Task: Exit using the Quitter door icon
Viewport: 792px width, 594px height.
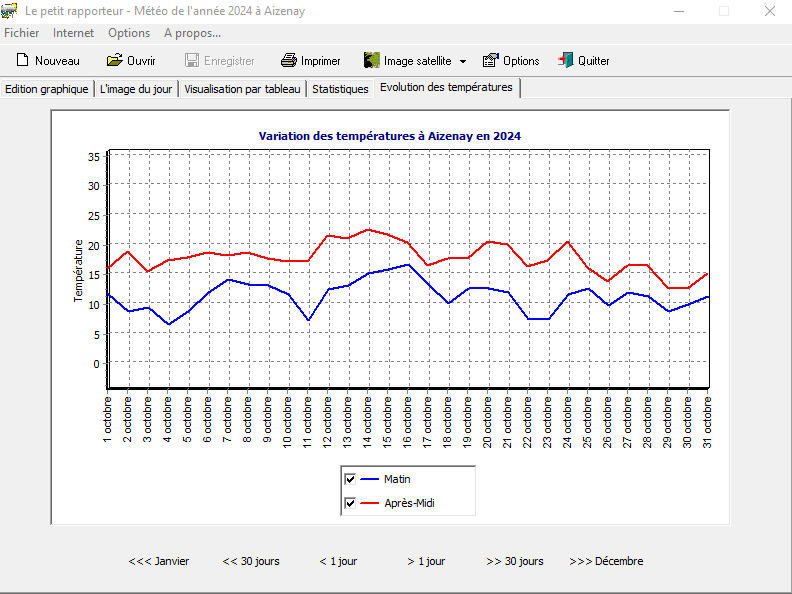Action: tap(566, 60)
